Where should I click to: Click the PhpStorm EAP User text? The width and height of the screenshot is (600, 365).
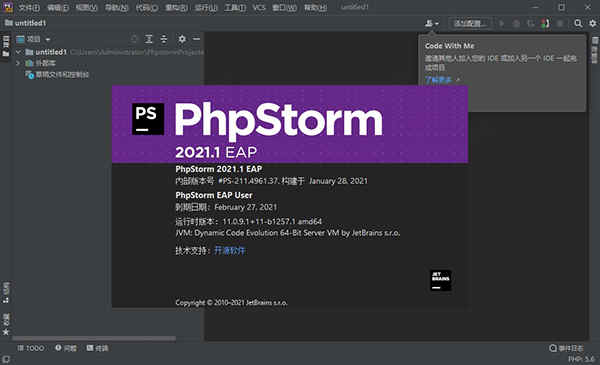pos(214,195)
